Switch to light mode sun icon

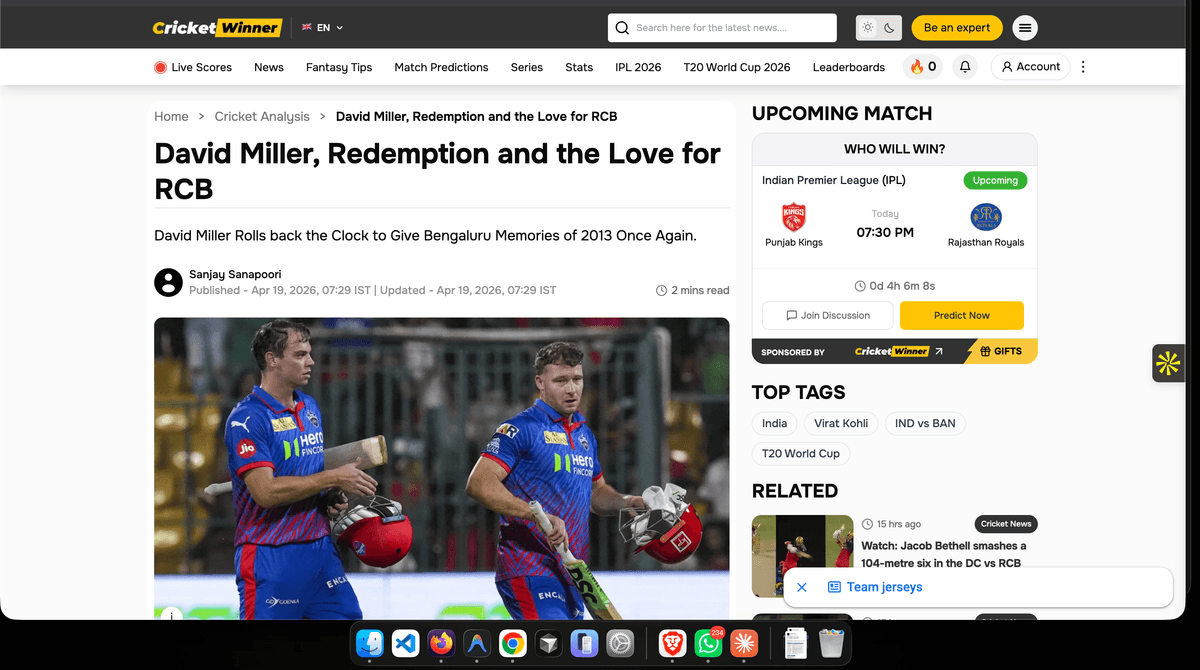click(x=868, y=28)
